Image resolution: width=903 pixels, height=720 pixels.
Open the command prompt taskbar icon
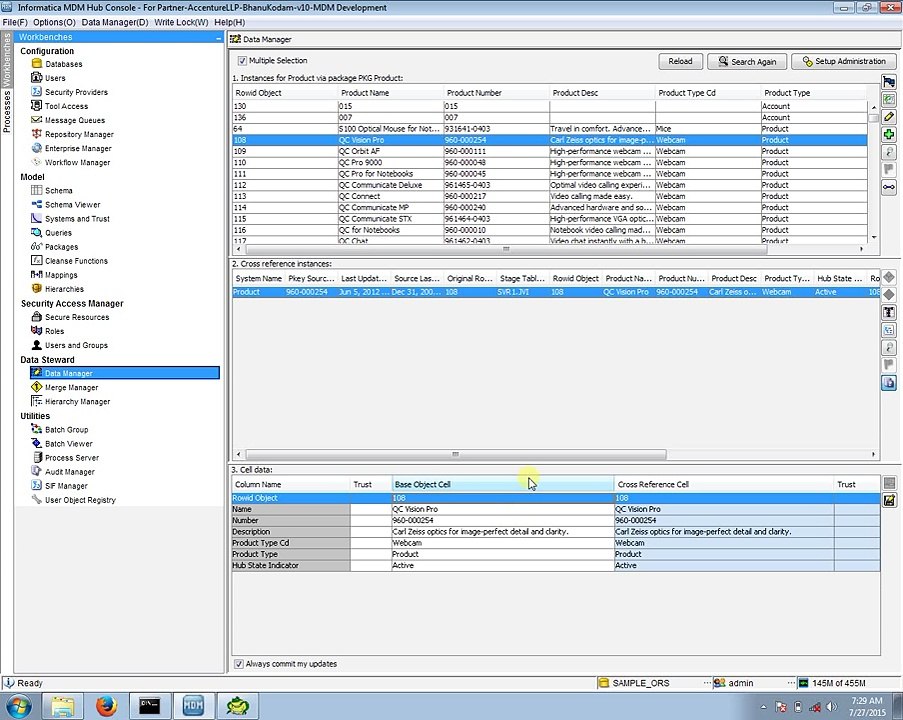coord(149,706)
